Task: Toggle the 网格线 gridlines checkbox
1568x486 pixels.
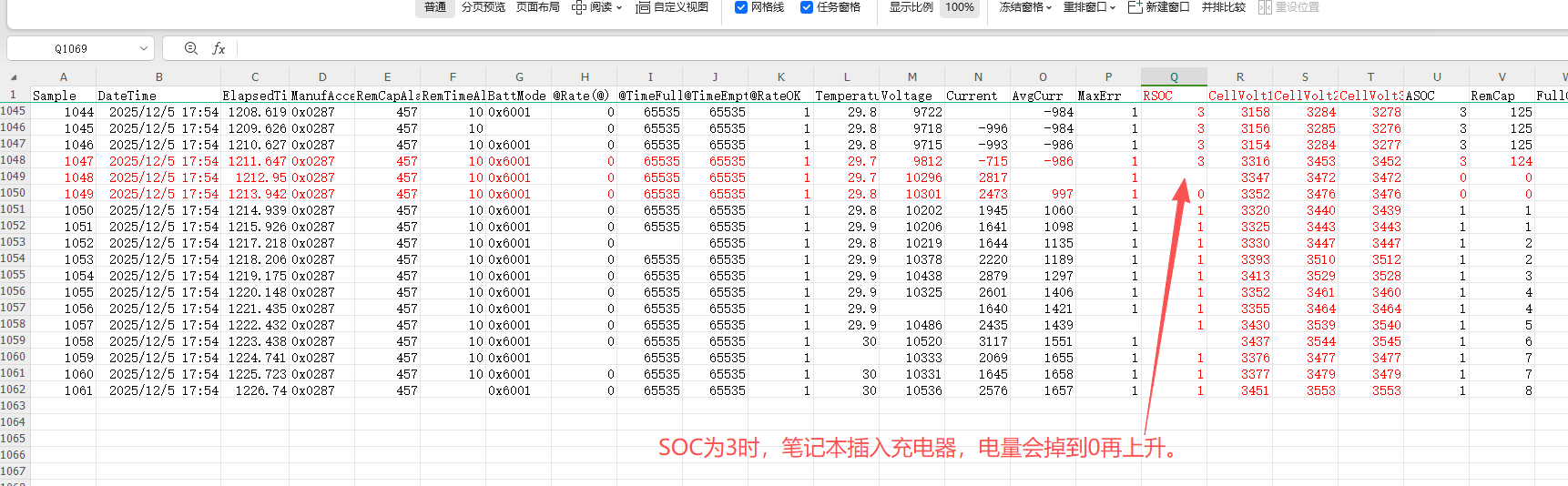Action: [x=741, y=7]
